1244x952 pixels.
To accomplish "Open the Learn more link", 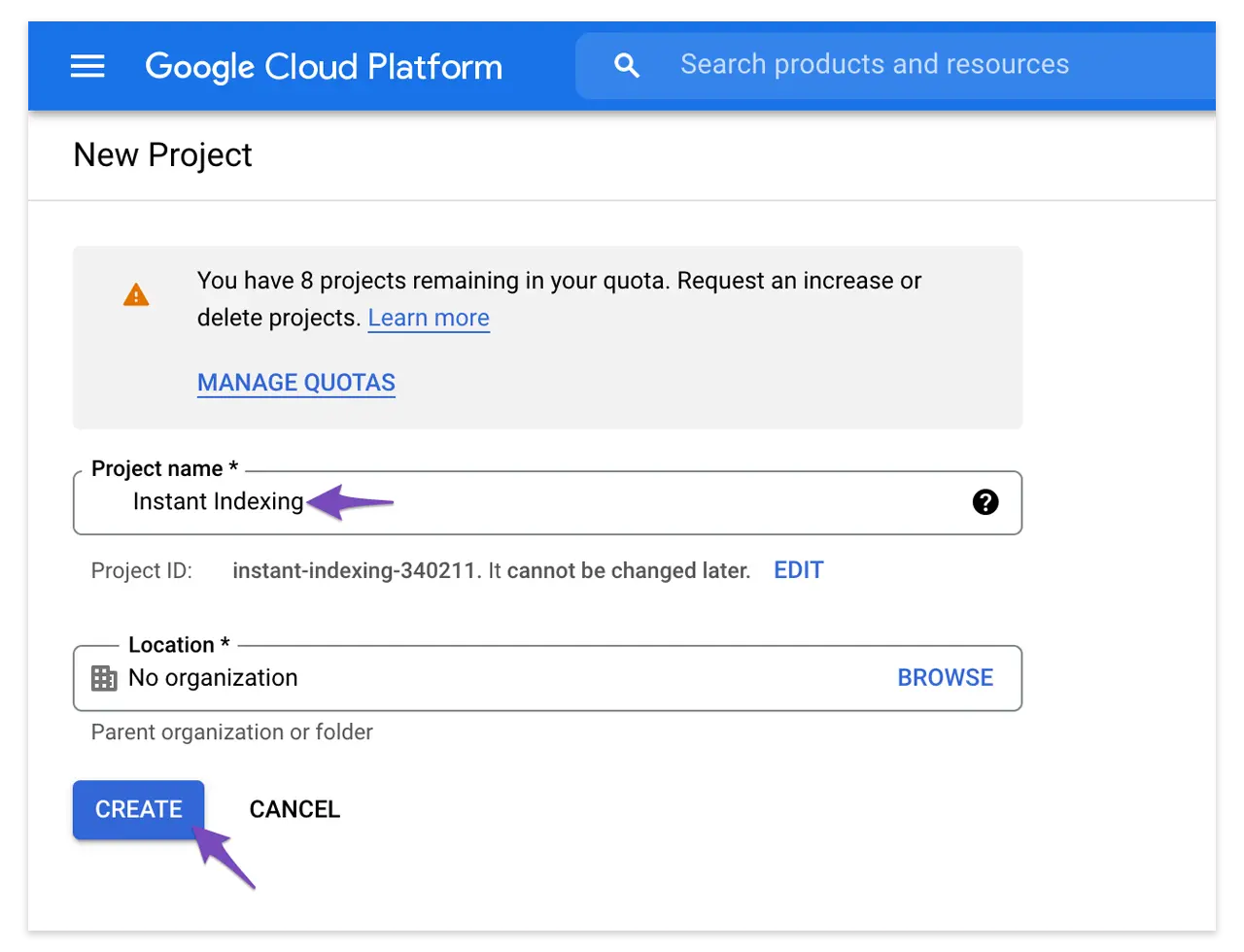I will click(x=429, y=318).
